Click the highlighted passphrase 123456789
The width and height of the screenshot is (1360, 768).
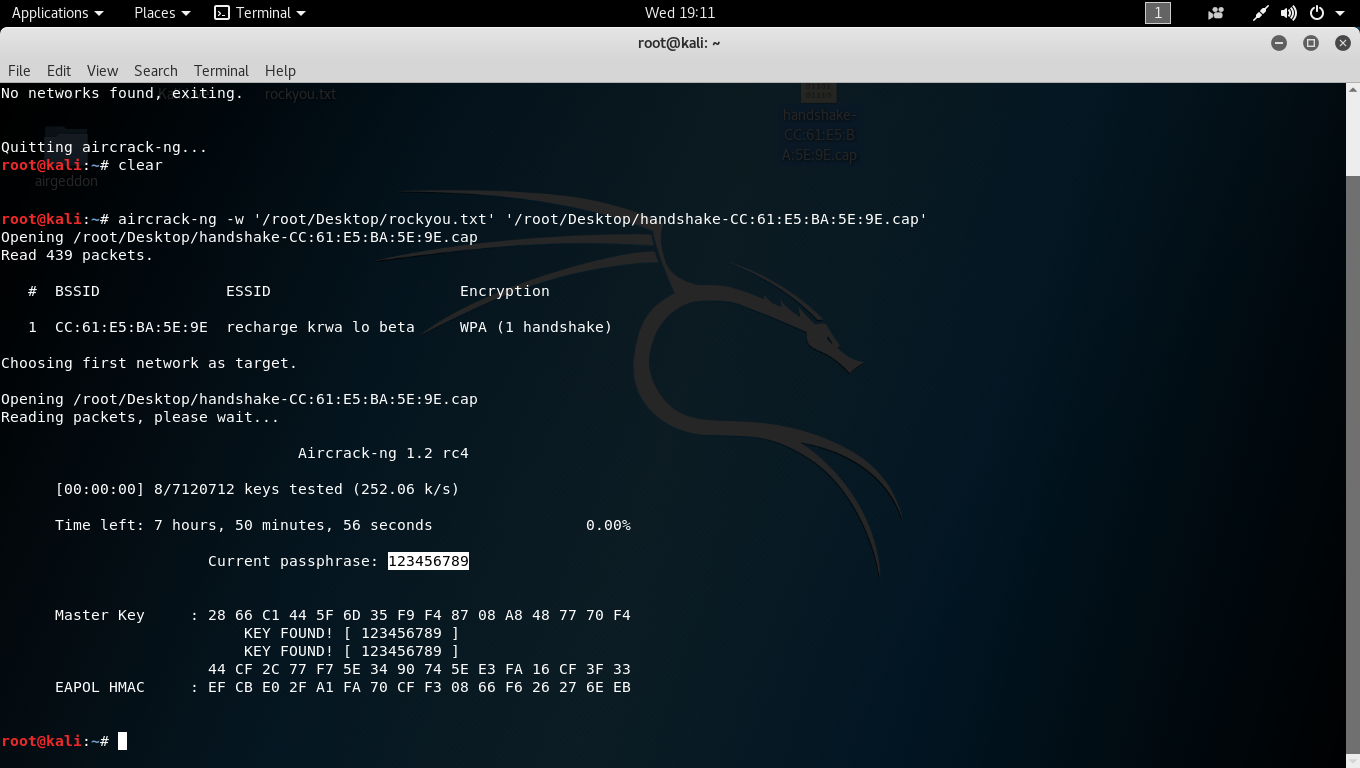click(x=428, y=561)
